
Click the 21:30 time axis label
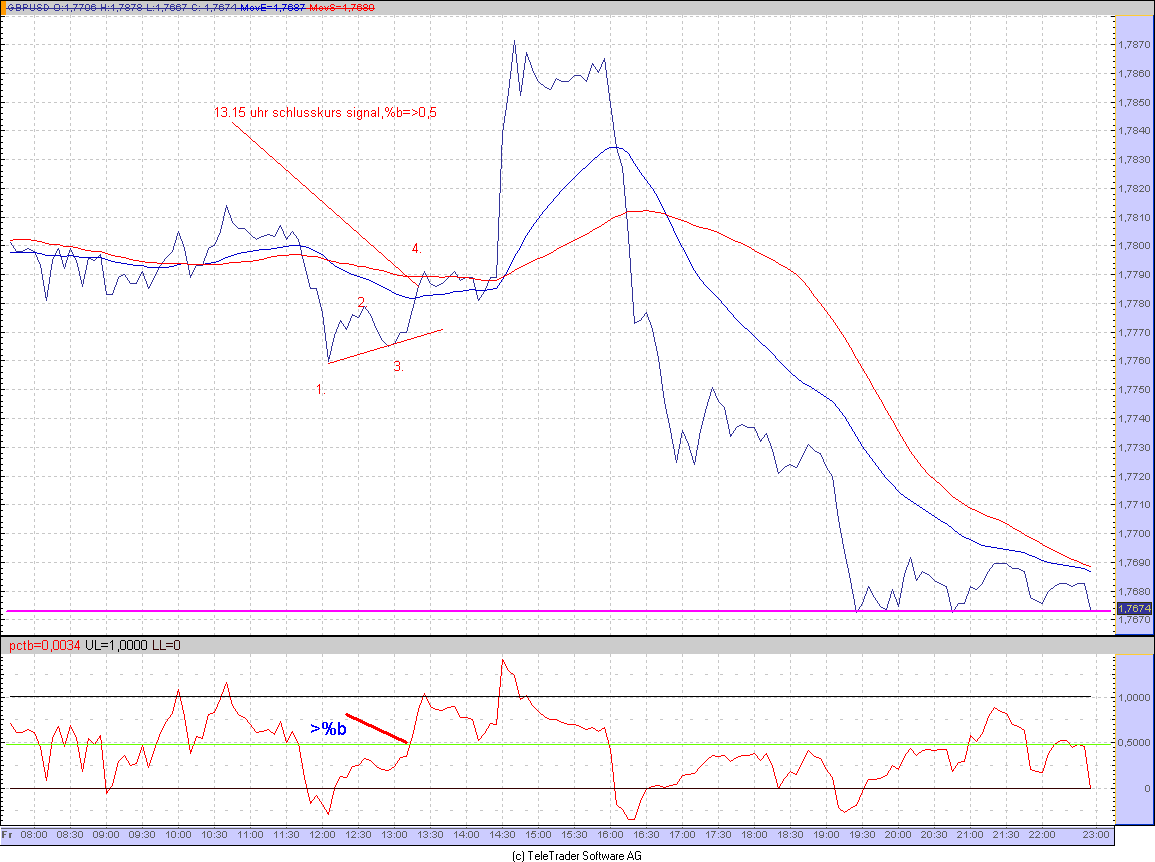click(1006, 835)
